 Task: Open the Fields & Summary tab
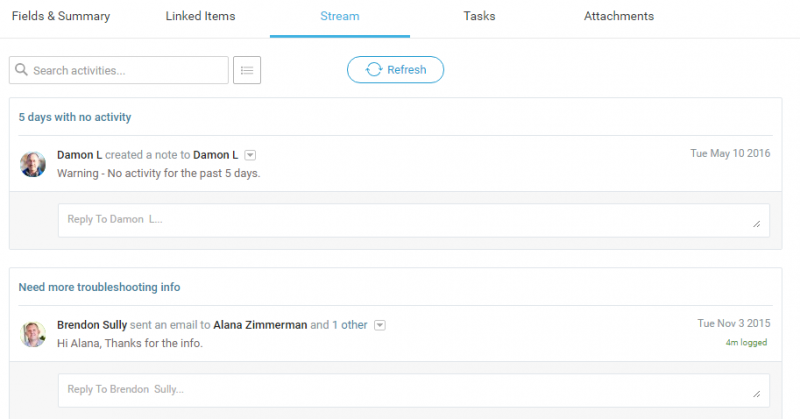(61, 17)
